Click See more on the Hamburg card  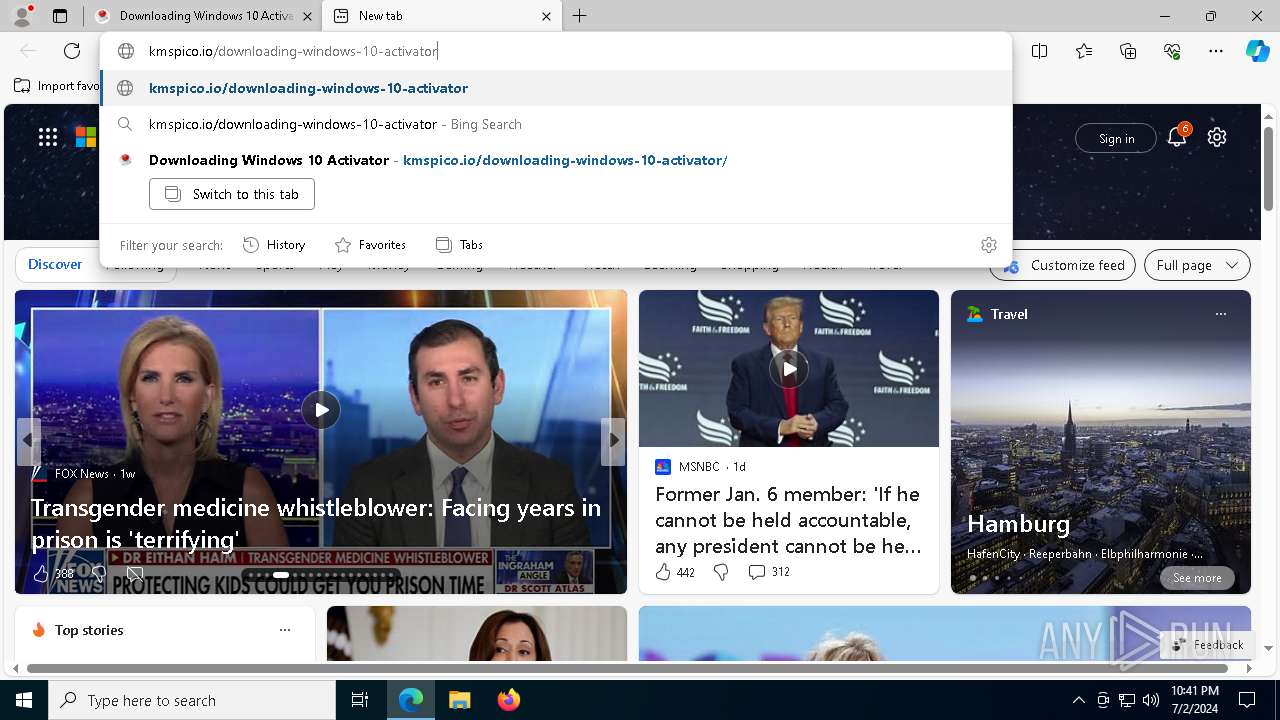[x=1197, y=578]
